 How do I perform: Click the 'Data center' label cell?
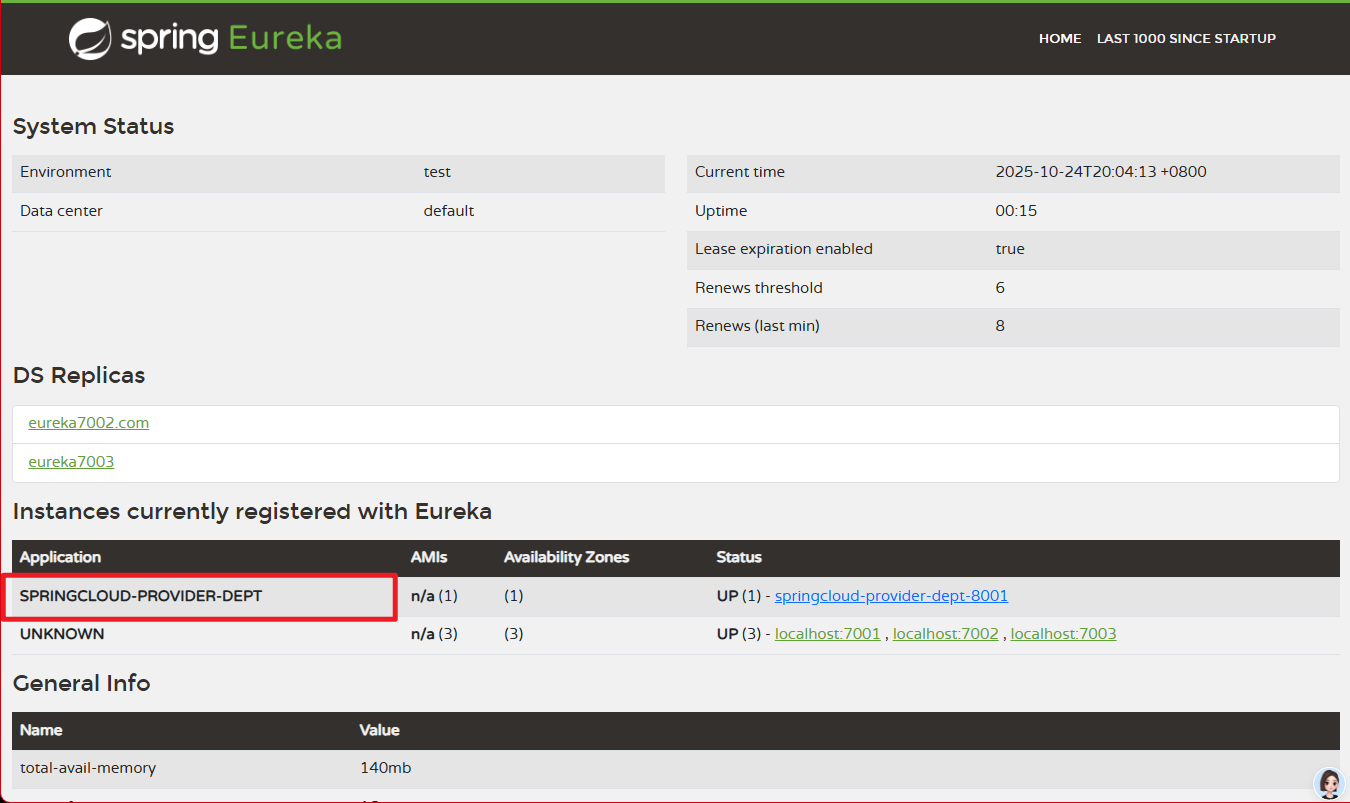61,211
